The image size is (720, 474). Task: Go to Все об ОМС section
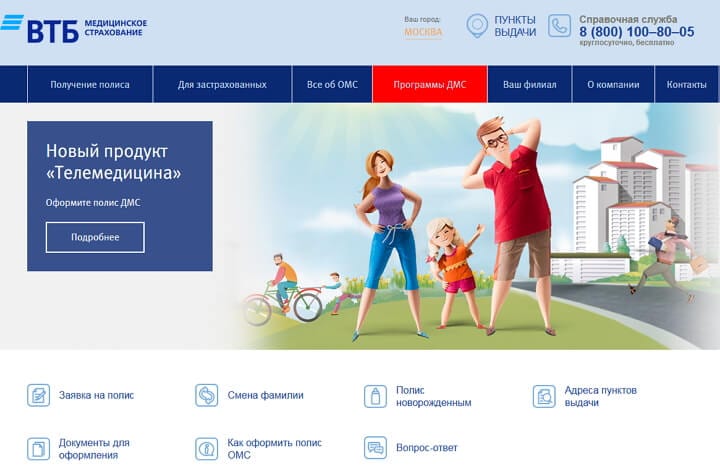[332, 85]
